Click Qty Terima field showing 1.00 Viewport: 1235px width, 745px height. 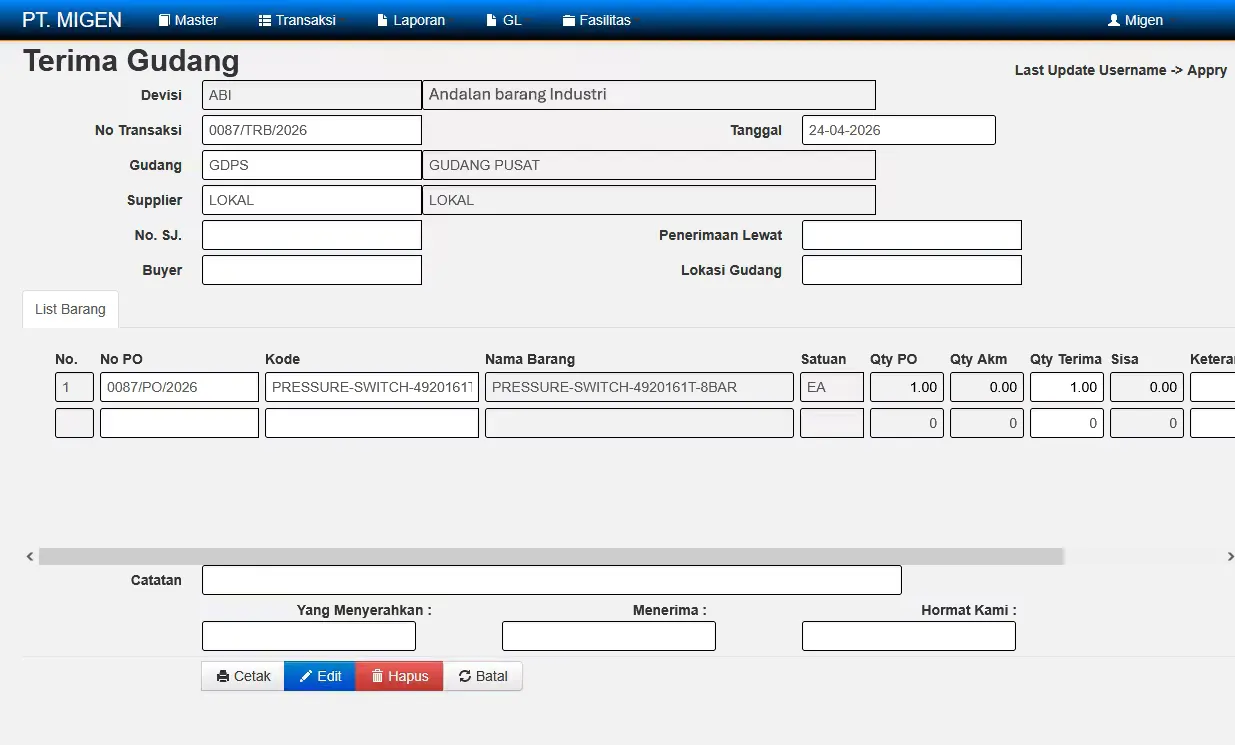coord(1067,387)
